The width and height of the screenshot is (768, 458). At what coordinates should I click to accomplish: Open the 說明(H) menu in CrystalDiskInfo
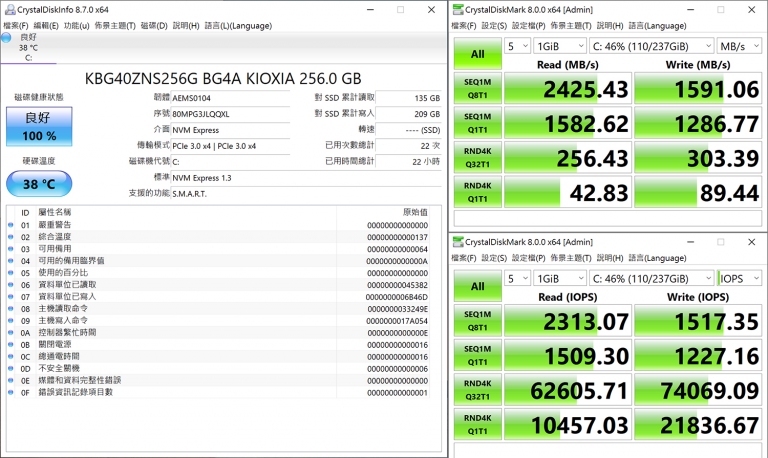click(186, 25)
